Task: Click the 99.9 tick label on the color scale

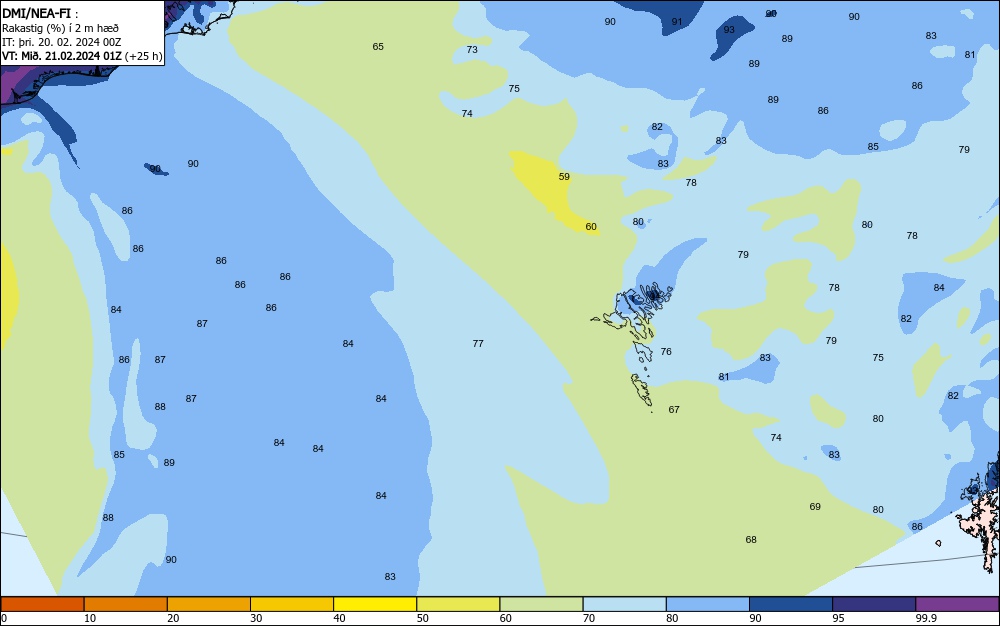Action: tap(926, 618)
